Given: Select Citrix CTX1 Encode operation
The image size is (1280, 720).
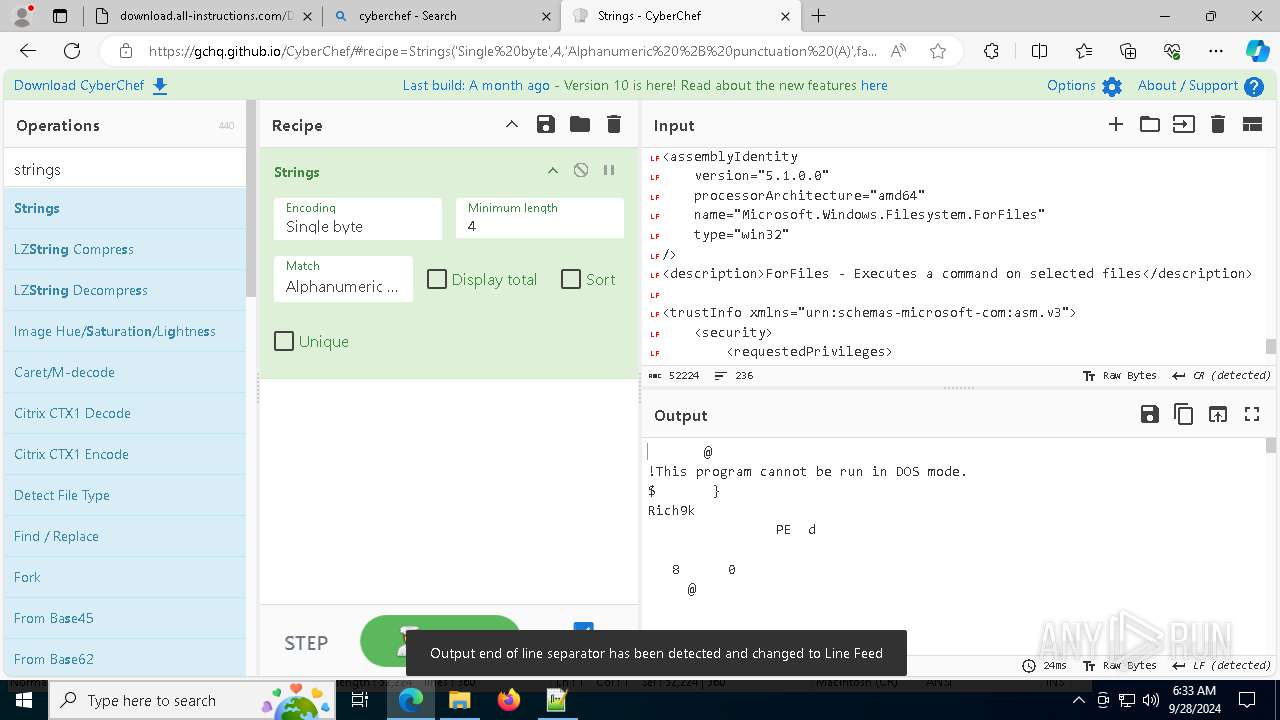Looking at the screenshot, I should [125, 454].
